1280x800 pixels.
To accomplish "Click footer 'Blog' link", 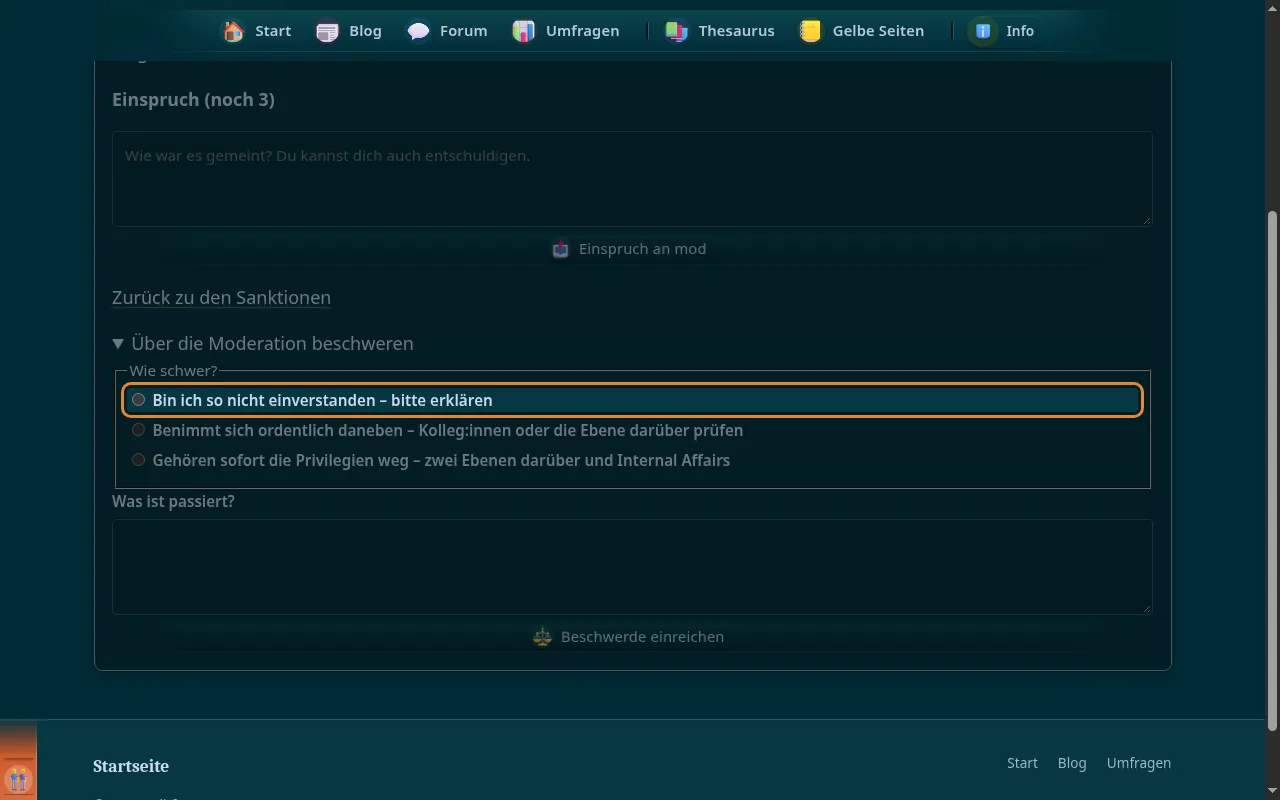I will [1072, 763].
